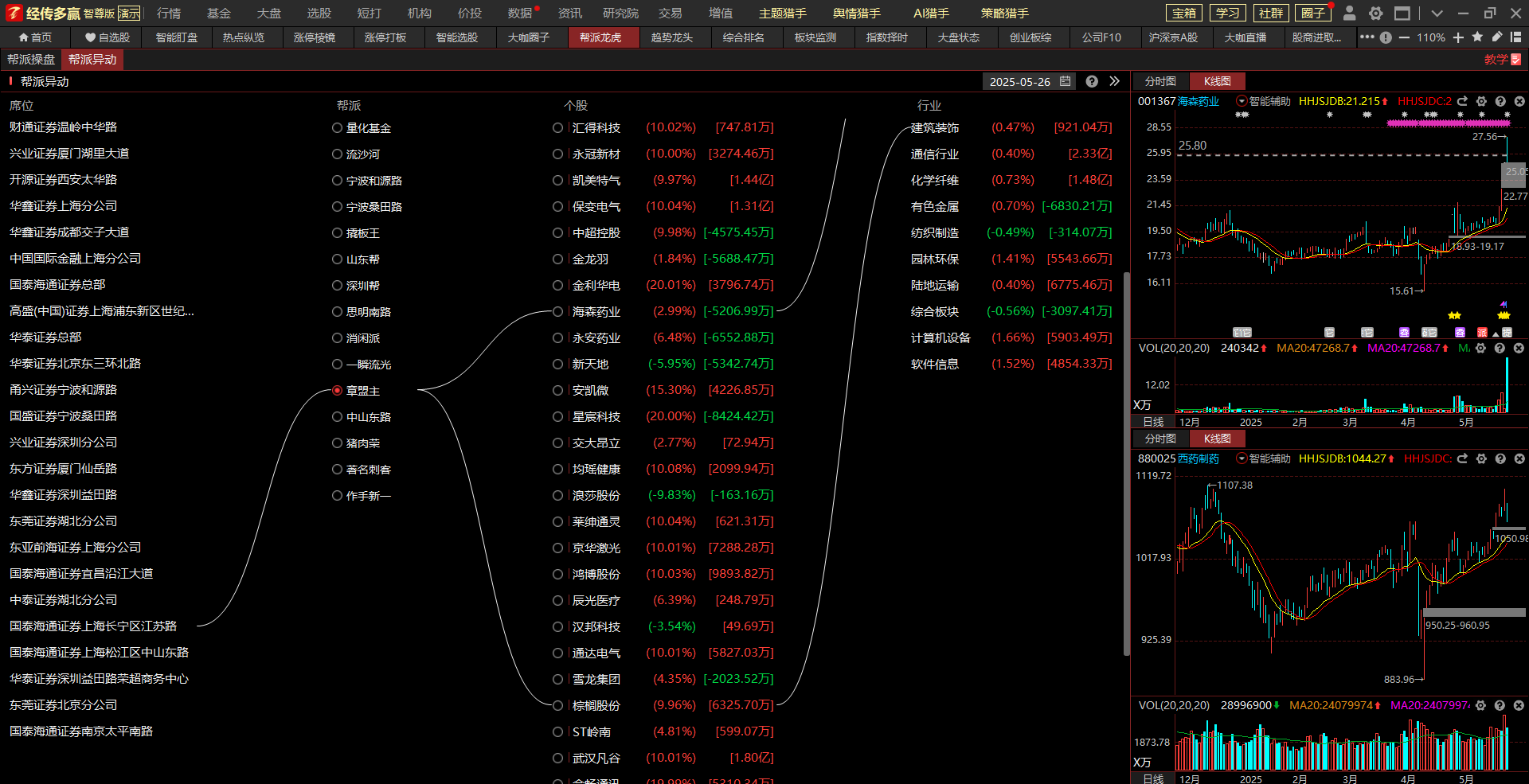Open the title bar chevron dropdown menu
This screenshot has width=1529, height=784.
coord(1437,13)
